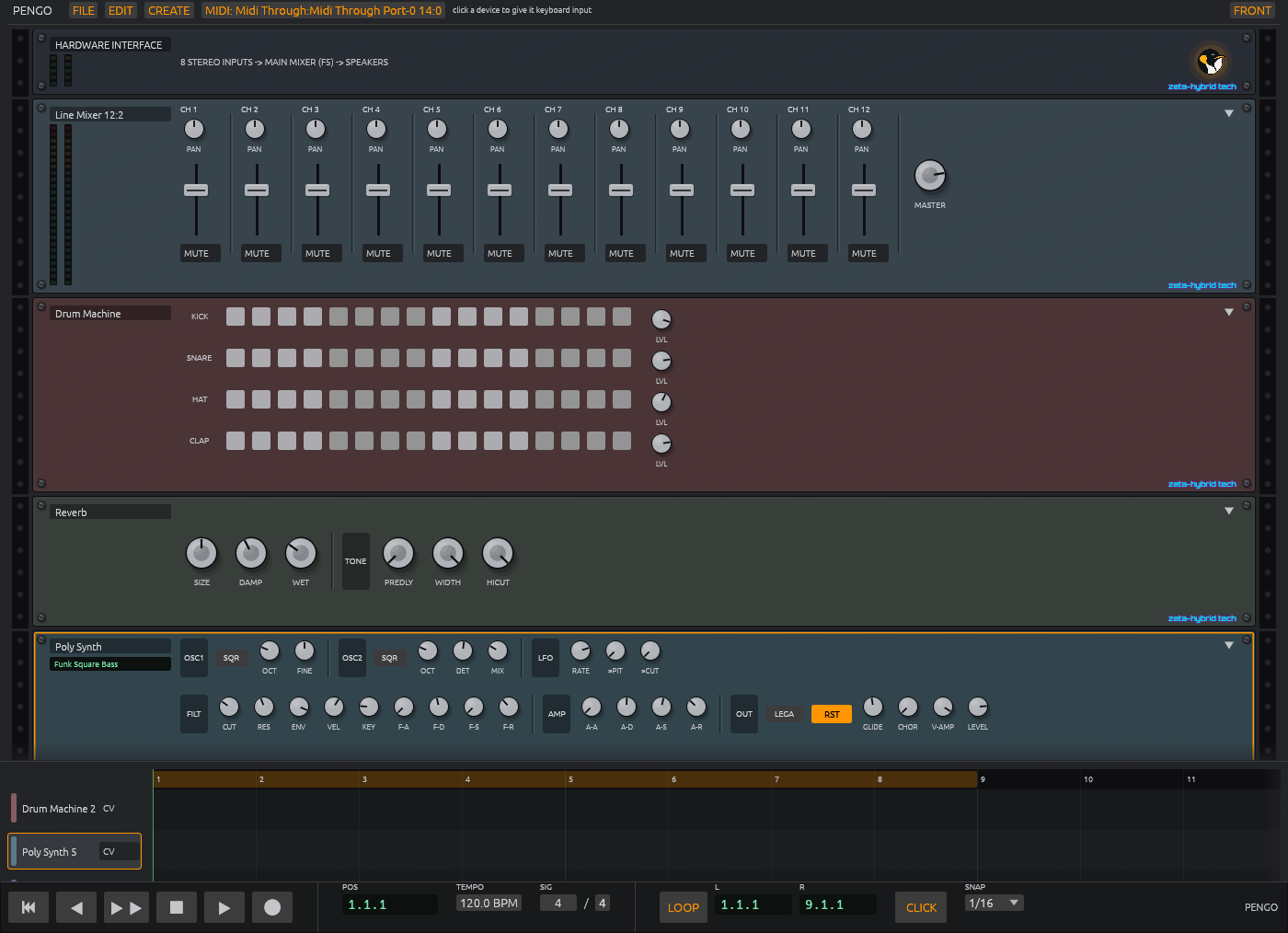
Task: Click the CH 6 volume fader
Action: coord(500,190)
